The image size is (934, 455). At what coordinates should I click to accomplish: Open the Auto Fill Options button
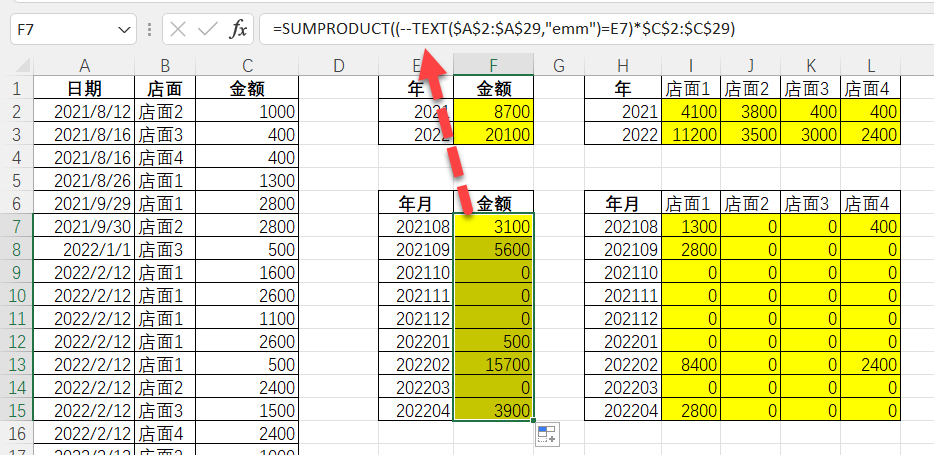[546, 435]
